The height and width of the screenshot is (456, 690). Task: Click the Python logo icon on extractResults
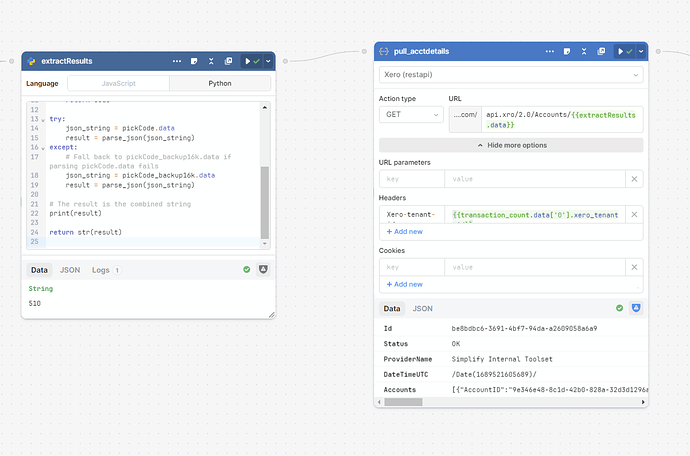31,61
